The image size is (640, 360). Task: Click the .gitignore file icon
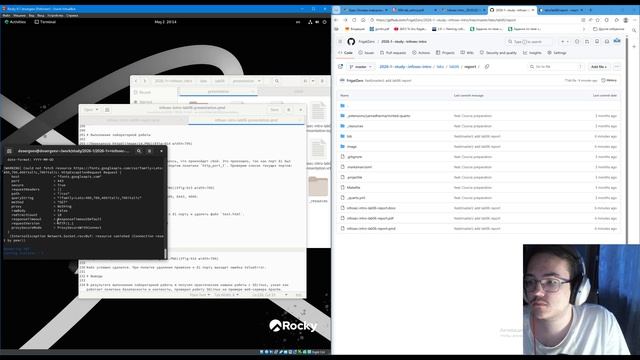[x=342, y=157]
